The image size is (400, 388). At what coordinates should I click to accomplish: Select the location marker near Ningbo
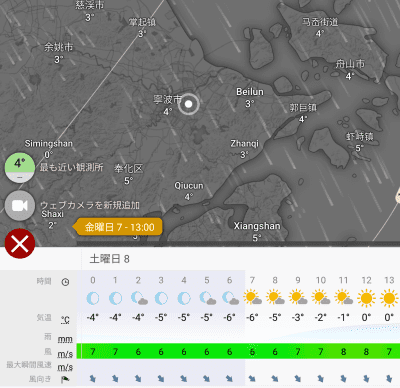(188, 104)
